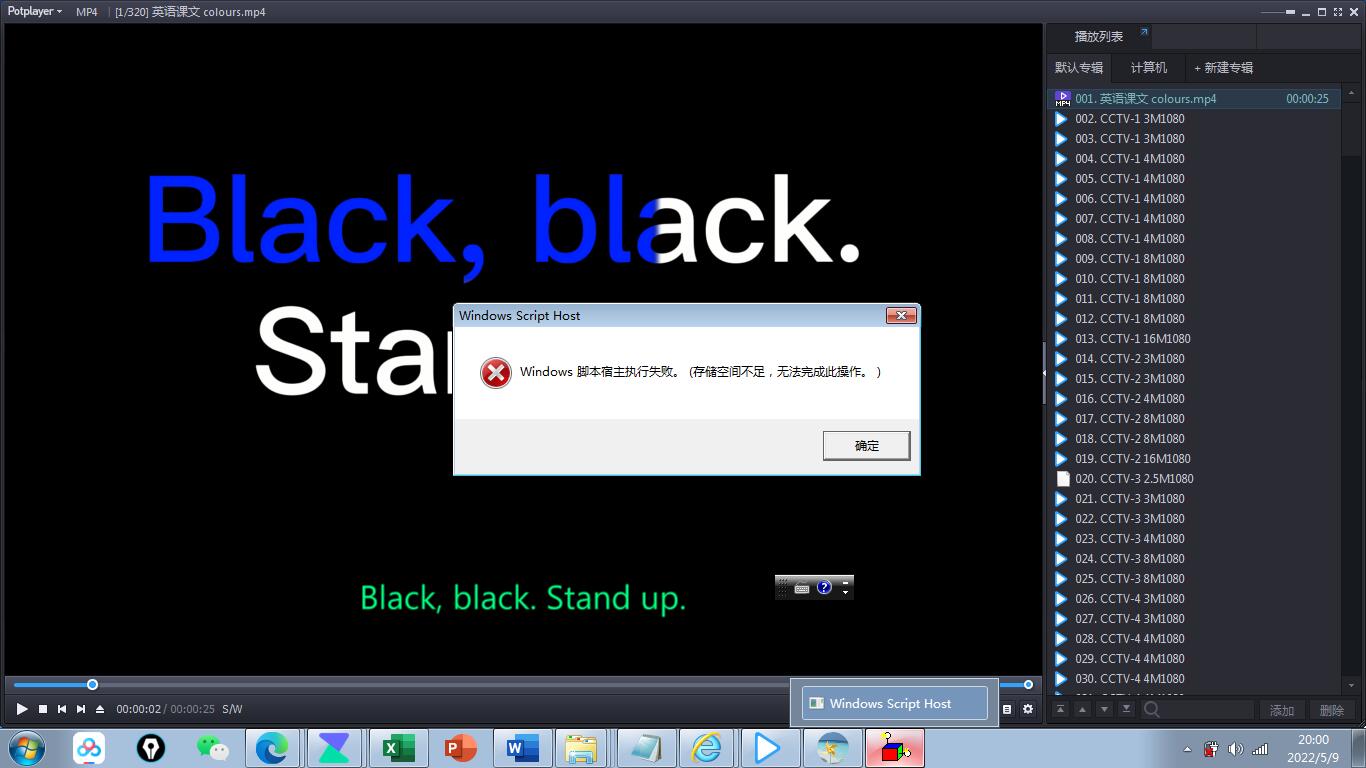This screenshot has width=1366, height=768.
Task: Switch to the 计算机 tab
Action: coord(1148,68)
